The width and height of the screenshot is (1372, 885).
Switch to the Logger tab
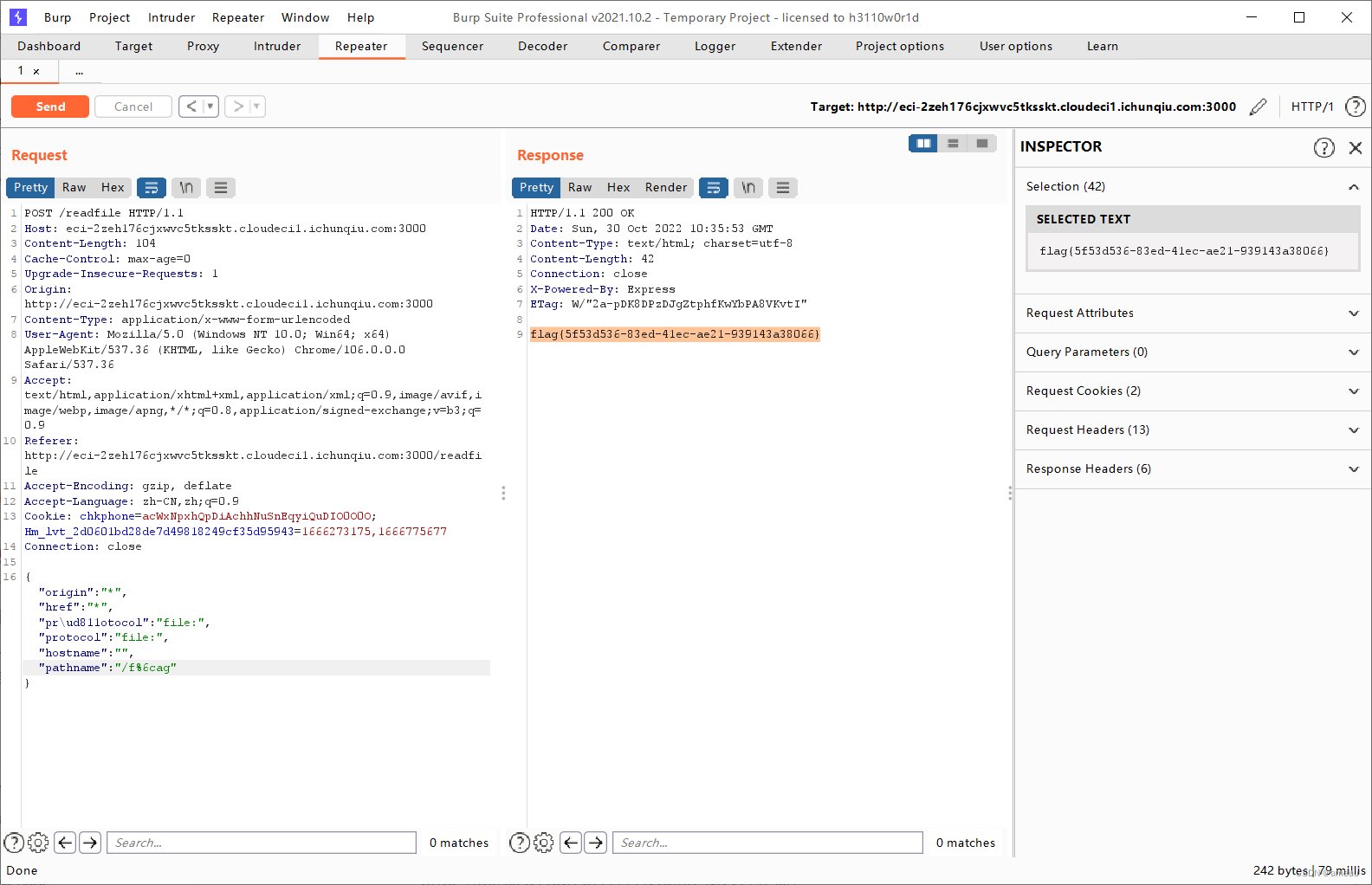[715, 47]
